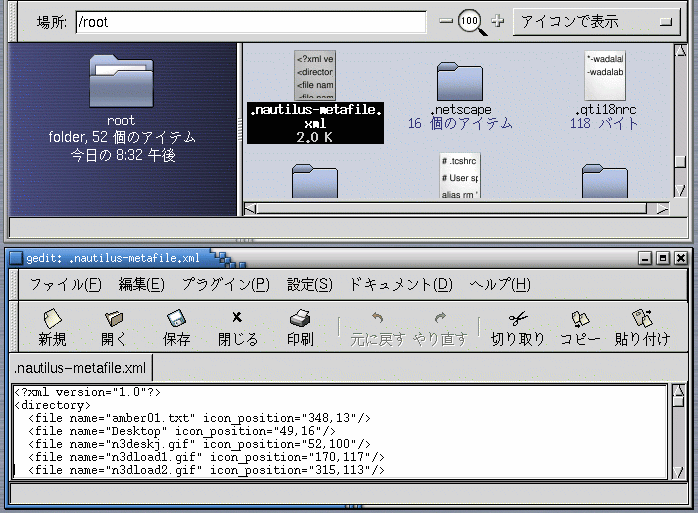Click the Close (閉じる) document icon
This screenshot has width=698, height=513.
coord(237,319)
